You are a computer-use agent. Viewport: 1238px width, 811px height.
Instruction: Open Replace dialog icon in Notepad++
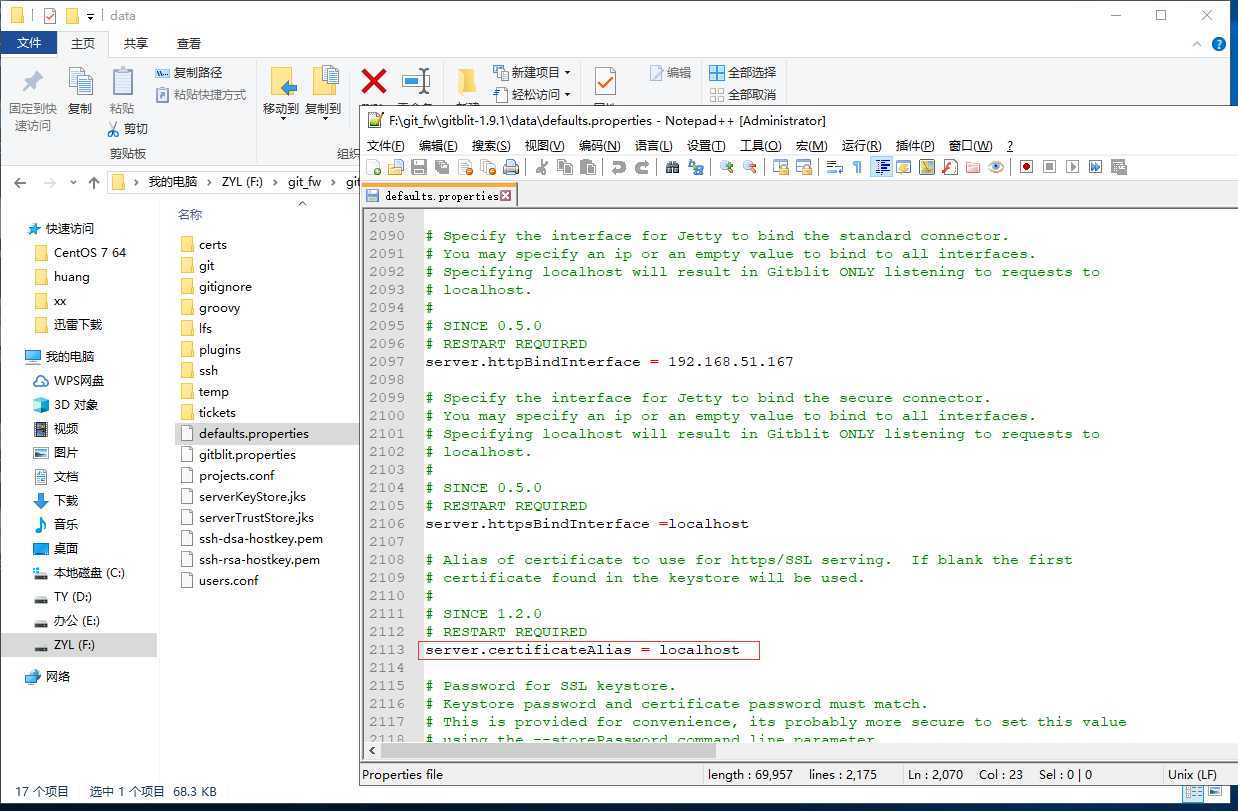point(696,167)
